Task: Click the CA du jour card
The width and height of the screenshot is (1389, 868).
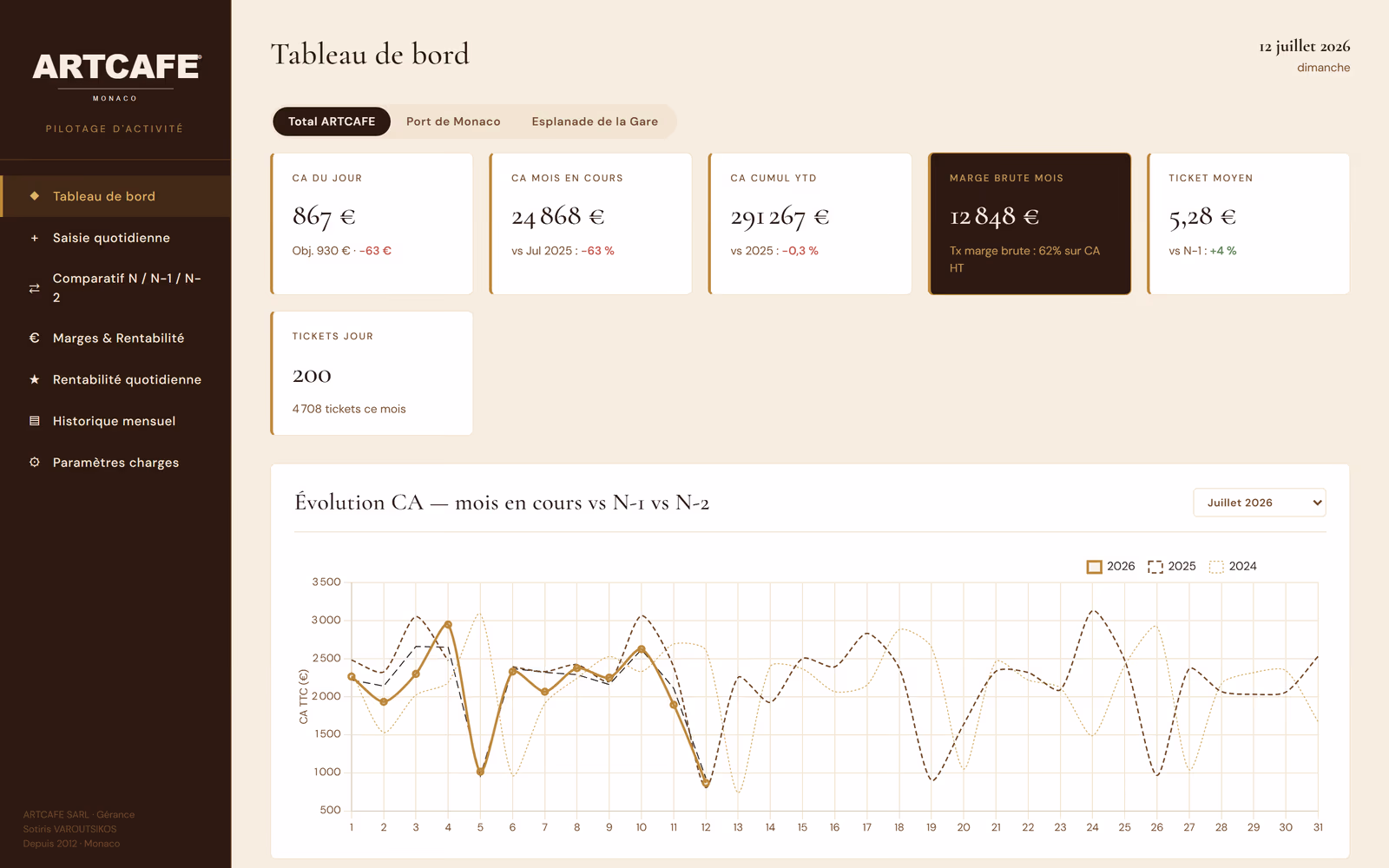Action: coord(372,224)
